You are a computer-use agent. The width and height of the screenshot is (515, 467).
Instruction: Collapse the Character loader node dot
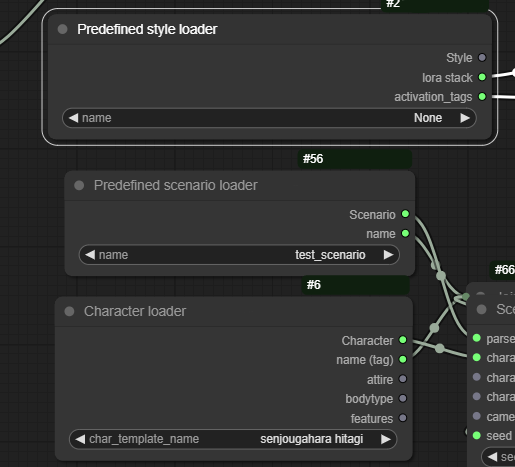(69, 311)
